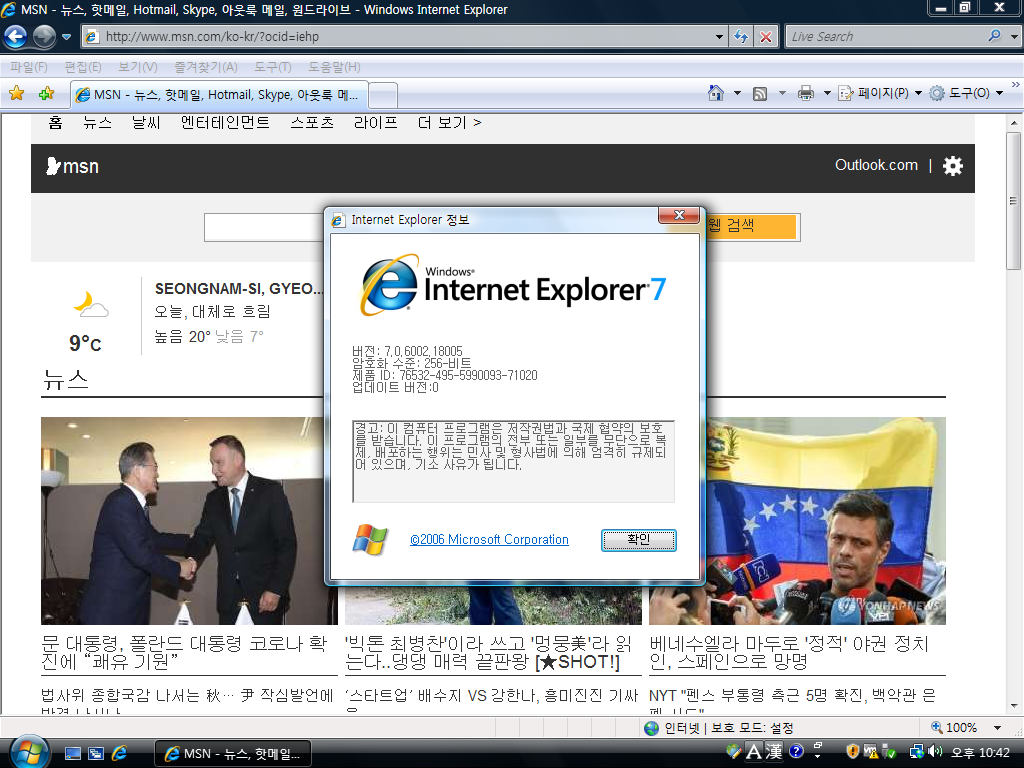Click the Home page icon in command bar
1024x768 pixels.
point(716,93)
